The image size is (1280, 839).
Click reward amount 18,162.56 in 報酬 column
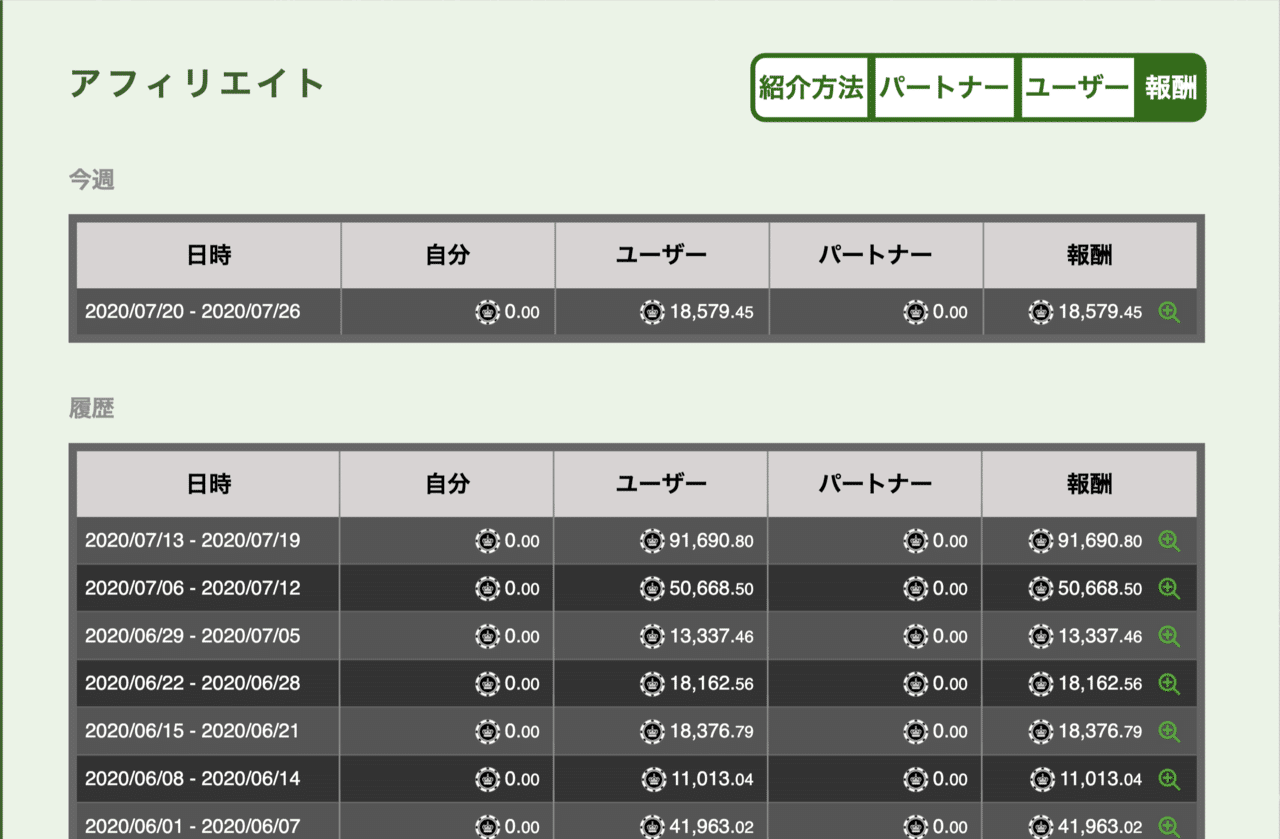pos(1100,684)
